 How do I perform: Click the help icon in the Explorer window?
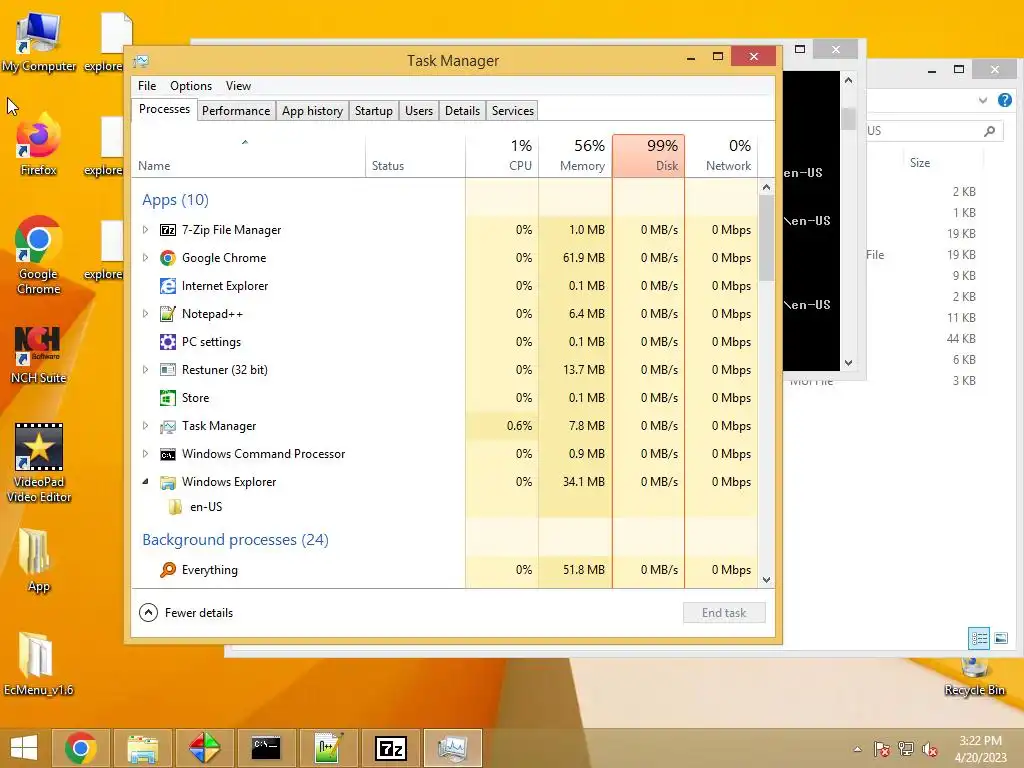pyautogui.click(x=1004, y=100)
